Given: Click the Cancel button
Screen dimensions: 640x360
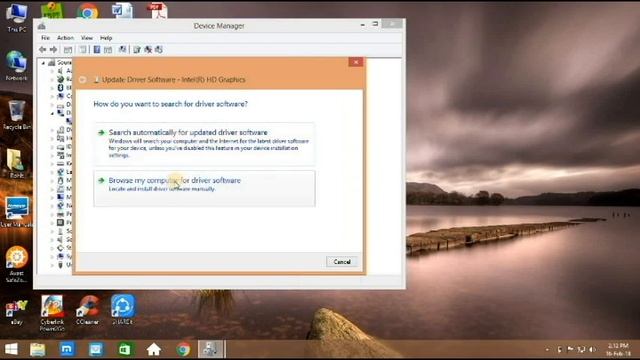Looking at the screenshot, I should 342,262.
